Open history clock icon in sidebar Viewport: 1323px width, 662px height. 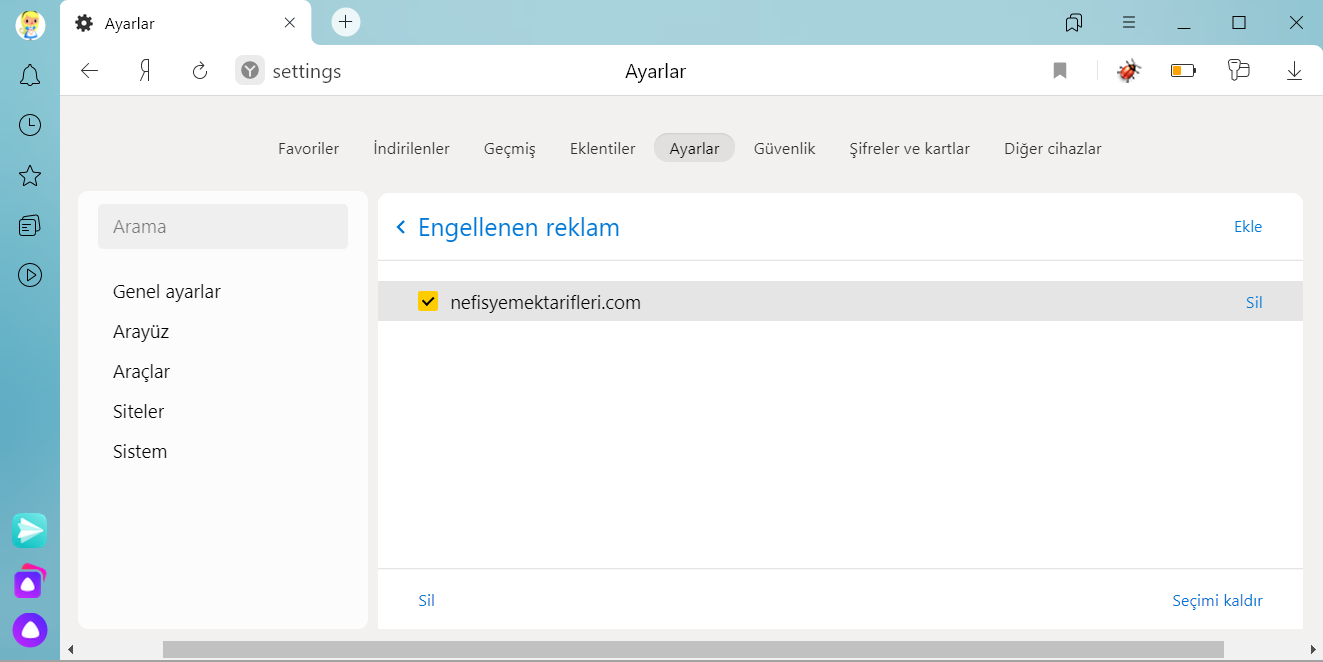(x=30, y=125)
